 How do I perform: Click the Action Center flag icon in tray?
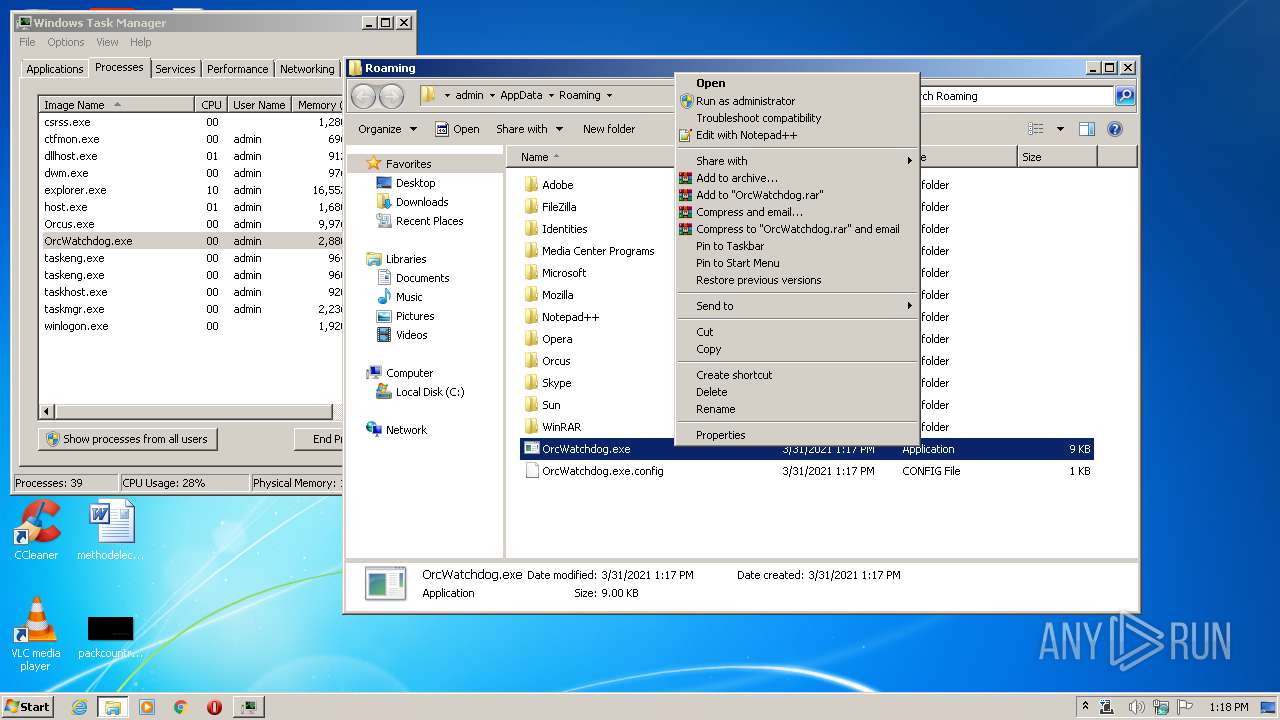tap(1185, 707)
